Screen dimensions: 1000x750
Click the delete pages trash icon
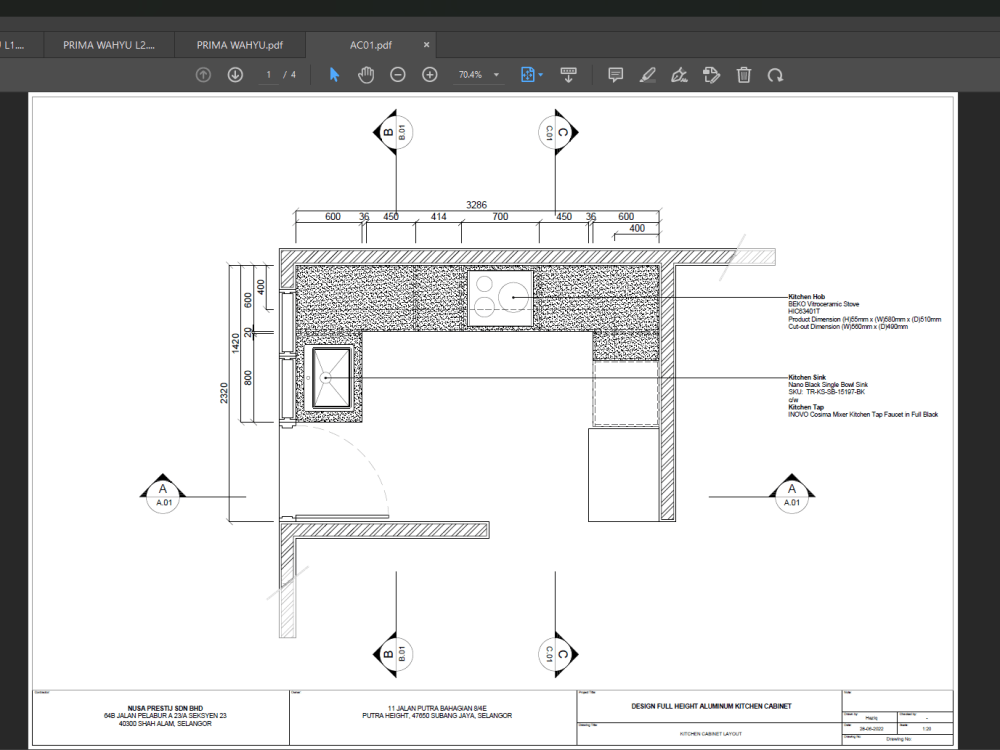coord(744,74)
